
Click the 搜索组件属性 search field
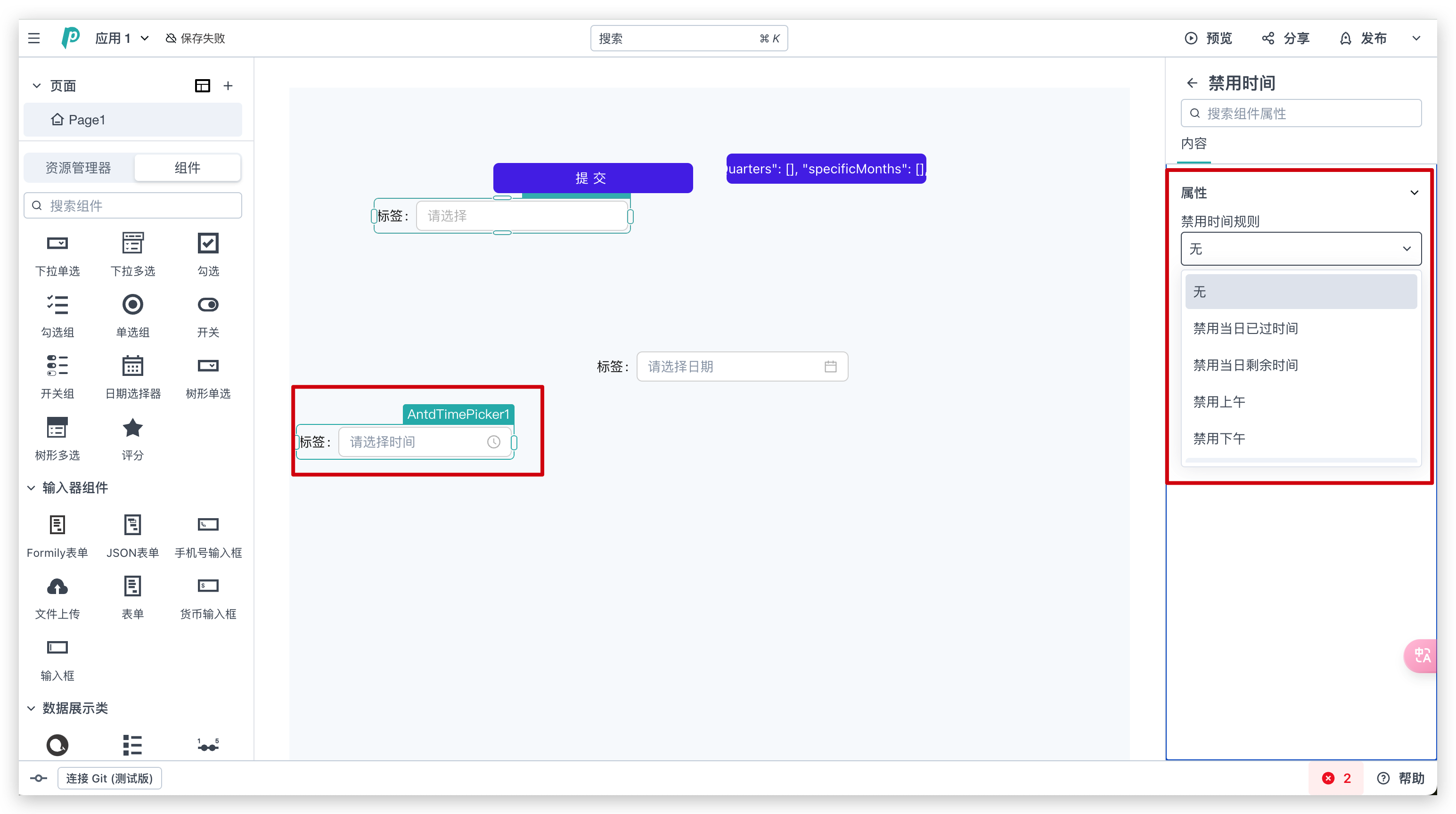tap(1300, 114)
